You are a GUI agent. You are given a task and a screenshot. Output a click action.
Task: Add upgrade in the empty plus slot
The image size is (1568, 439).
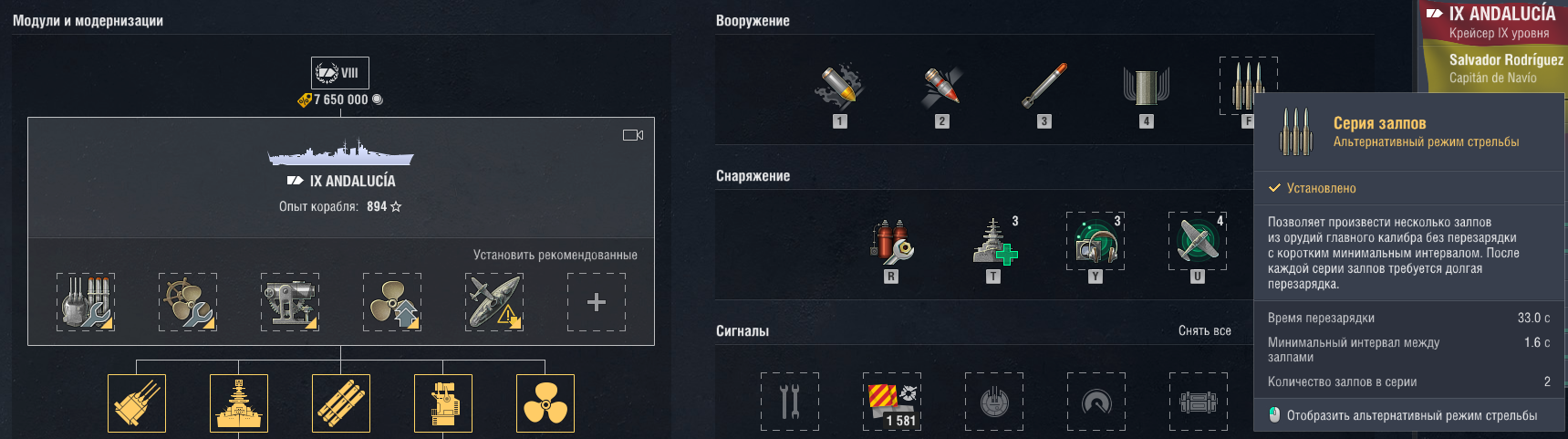click(597, 302)
